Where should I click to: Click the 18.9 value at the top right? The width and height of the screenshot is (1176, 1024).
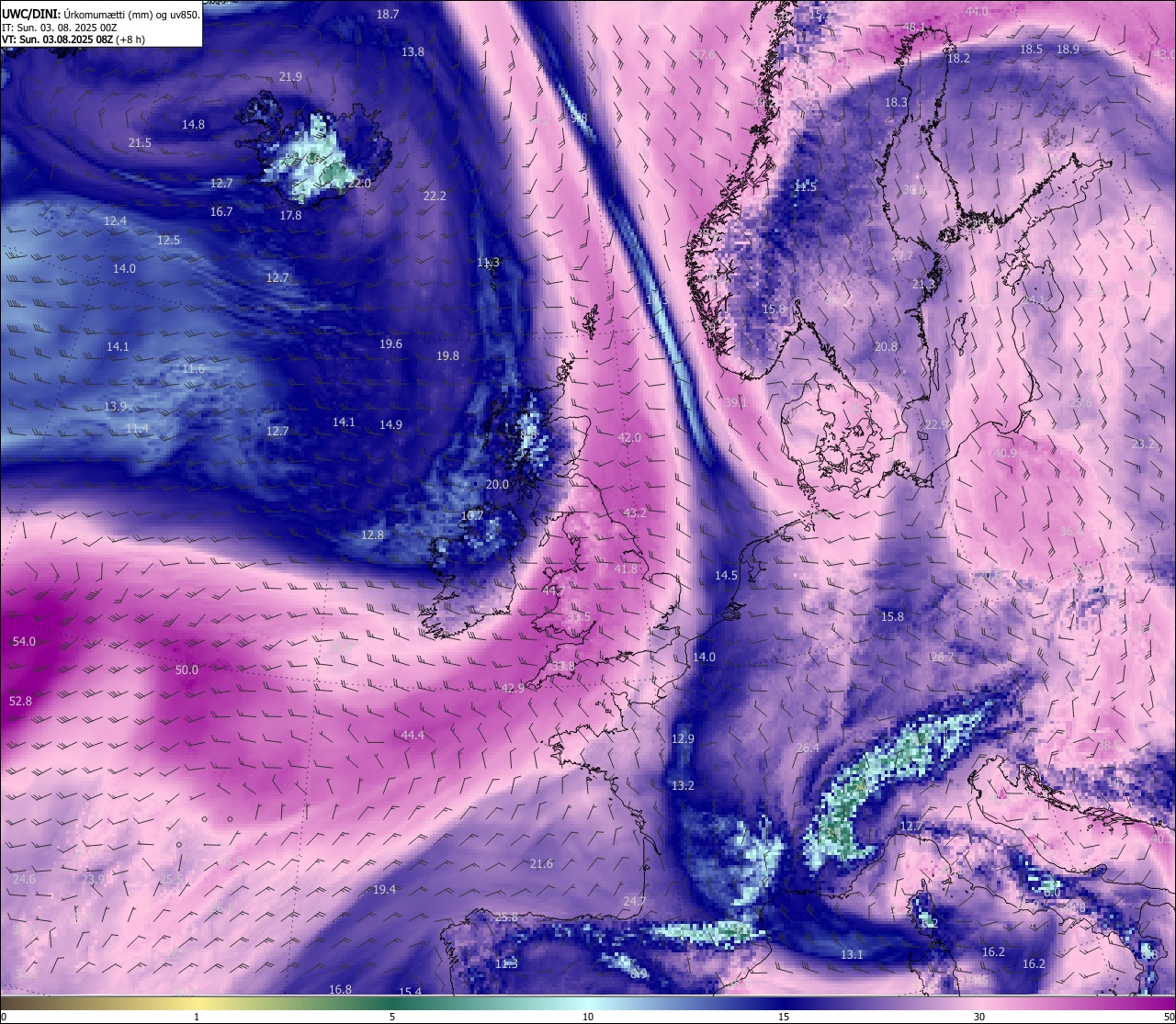1068,49
